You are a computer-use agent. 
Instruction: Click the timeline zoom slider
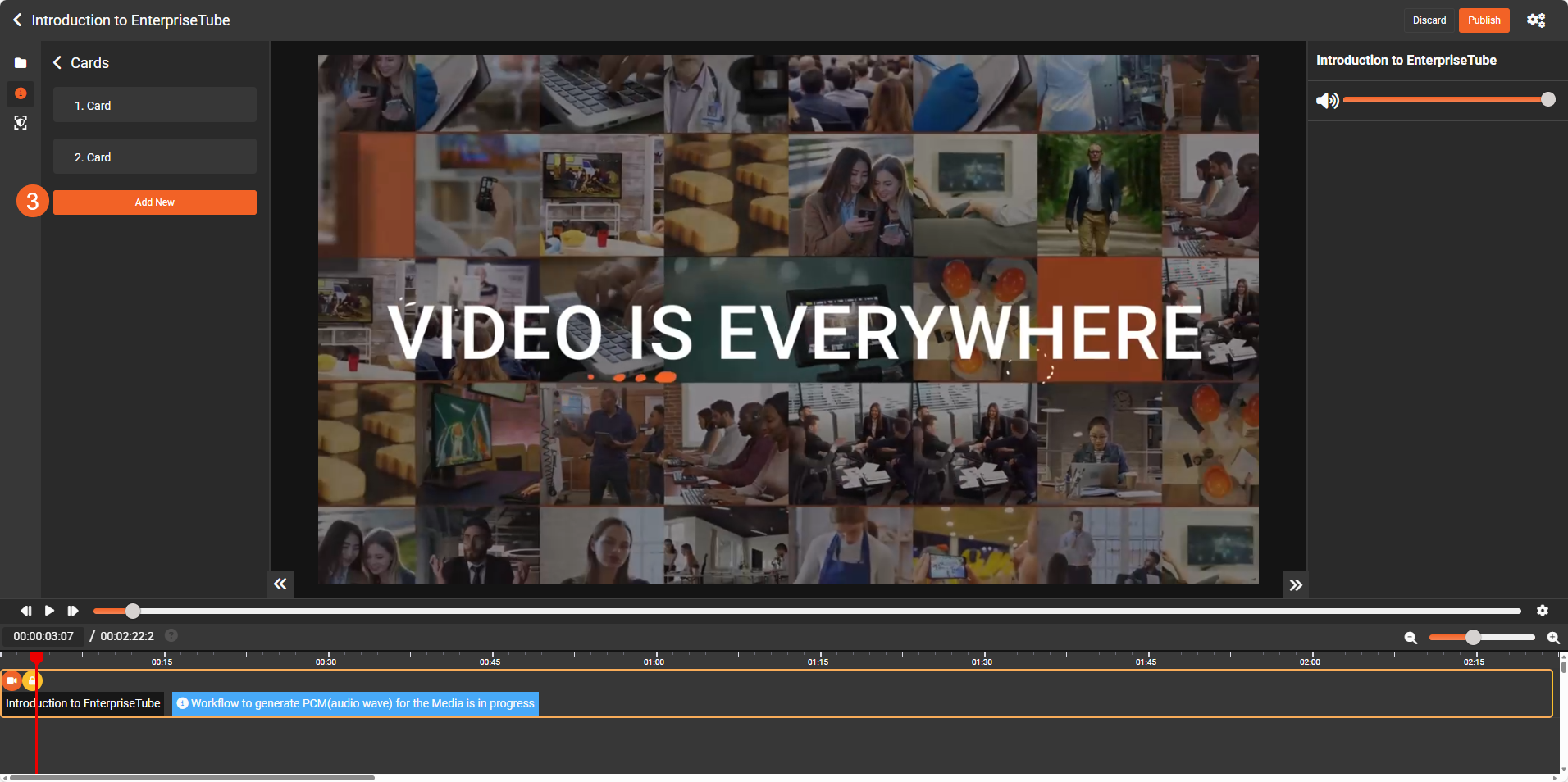(x=1481, y=637)
